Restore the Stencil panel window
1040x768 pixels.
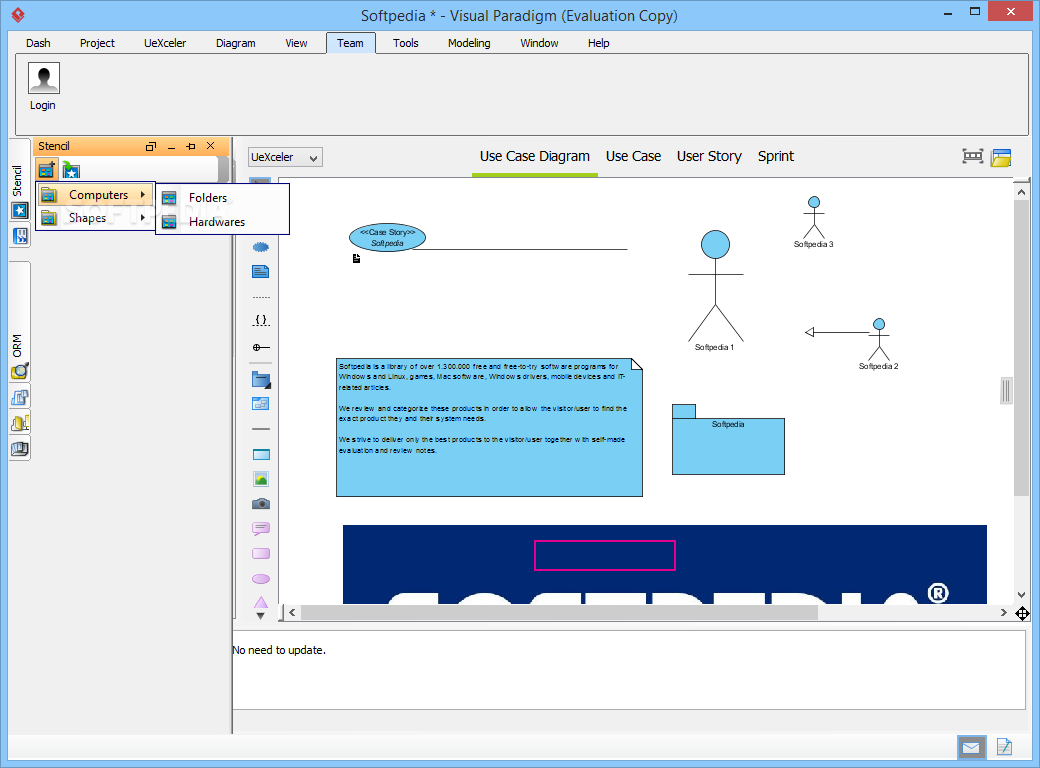coord(151,146)
